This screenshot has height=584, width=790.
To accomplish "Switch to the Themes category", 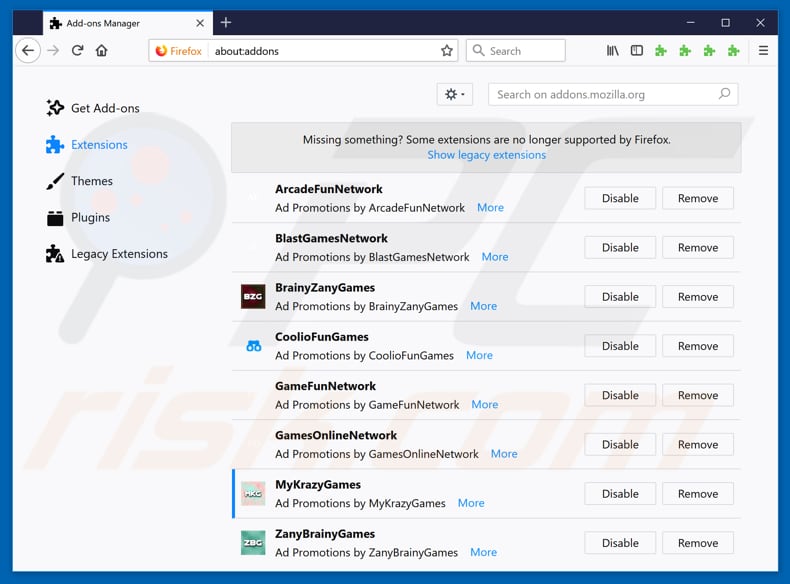I will pos(79,181).
